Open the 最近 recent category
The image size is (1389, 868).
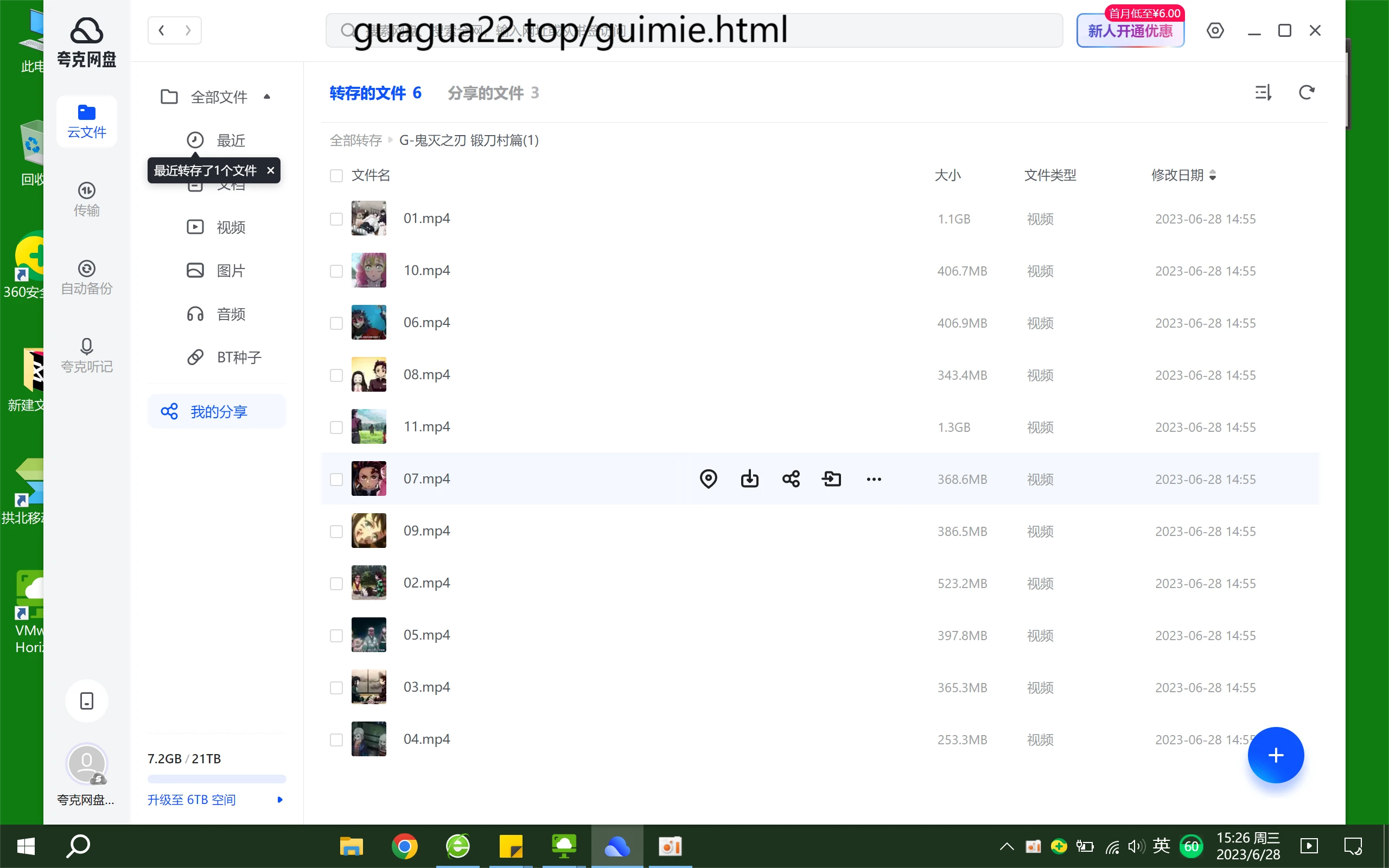pos(216,140)
